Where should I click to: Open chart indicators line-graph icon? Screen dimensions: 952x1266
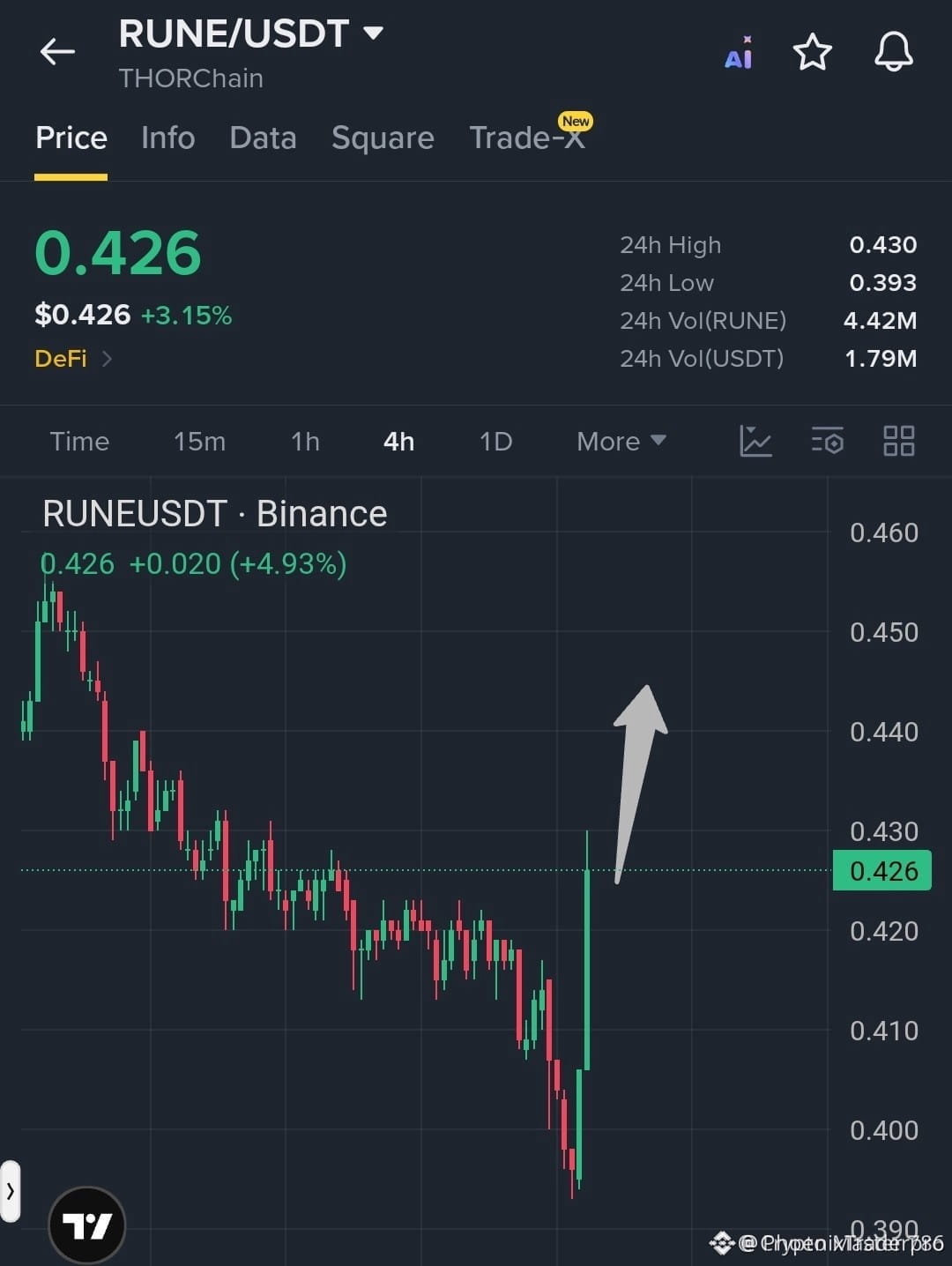coord(755,441)
